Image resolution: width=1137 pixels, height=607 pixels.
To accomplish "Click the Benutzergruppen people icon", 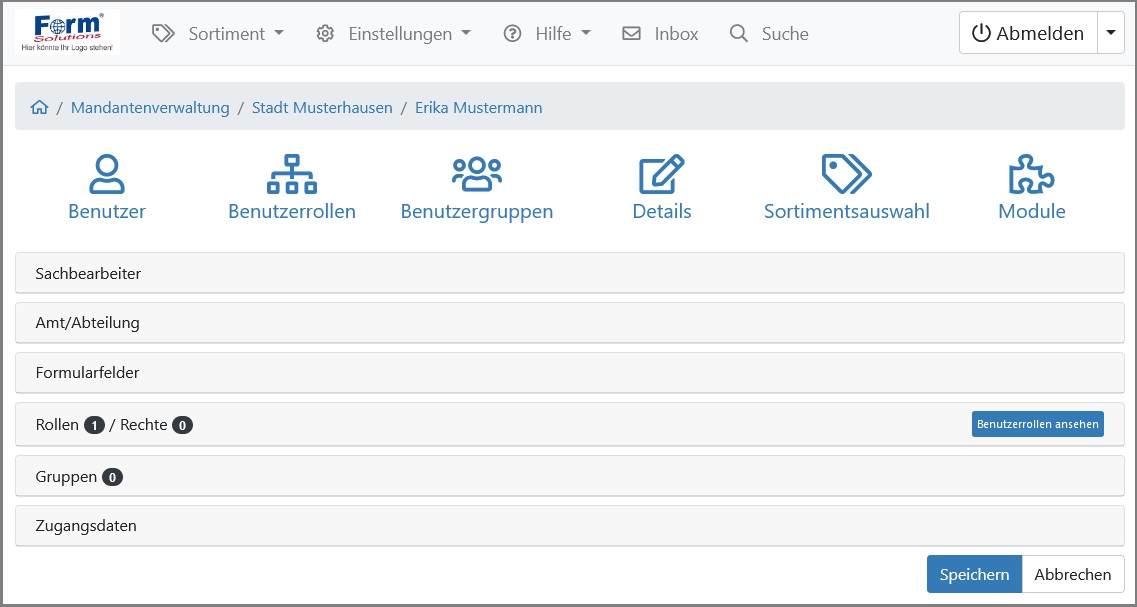I will (477, 174).
